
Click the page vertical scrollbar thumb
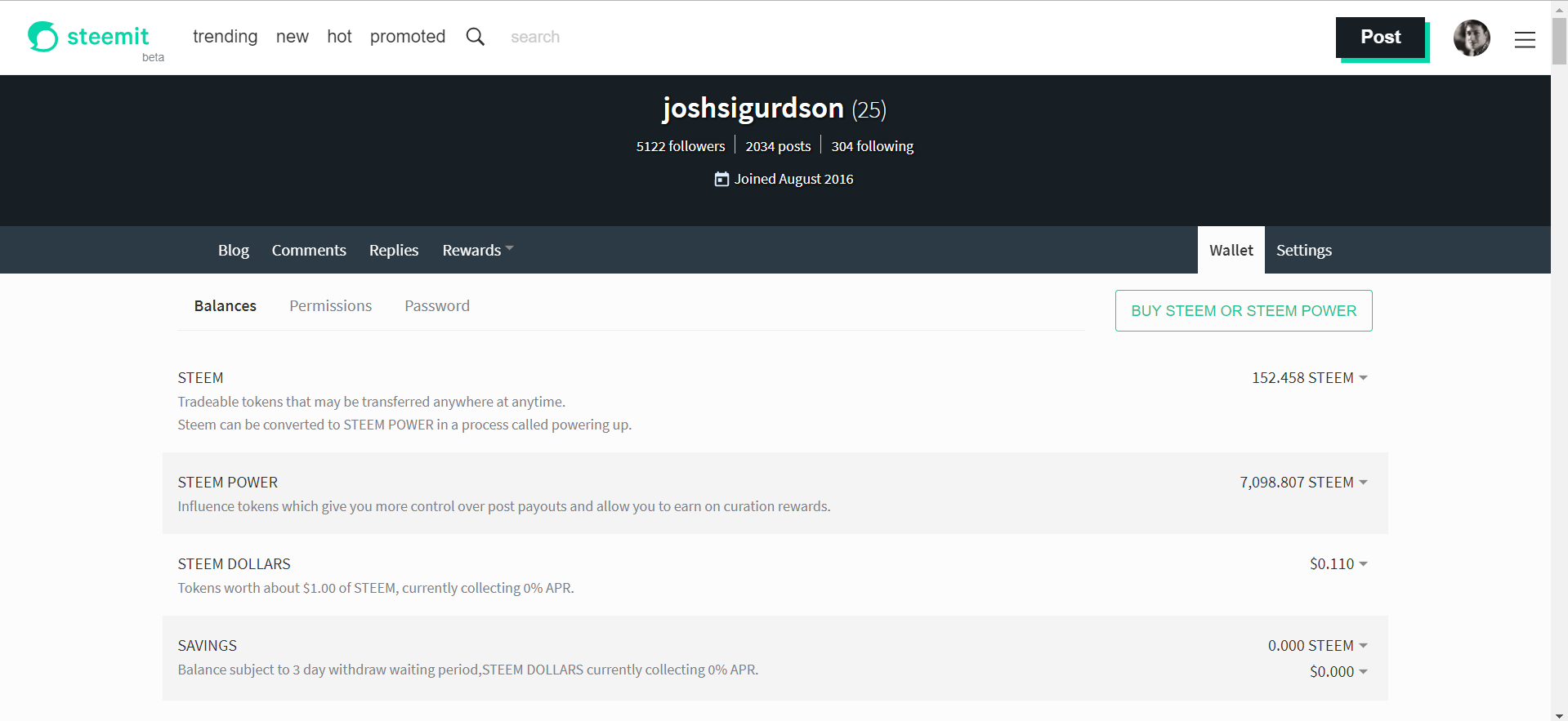(1560, 39)
